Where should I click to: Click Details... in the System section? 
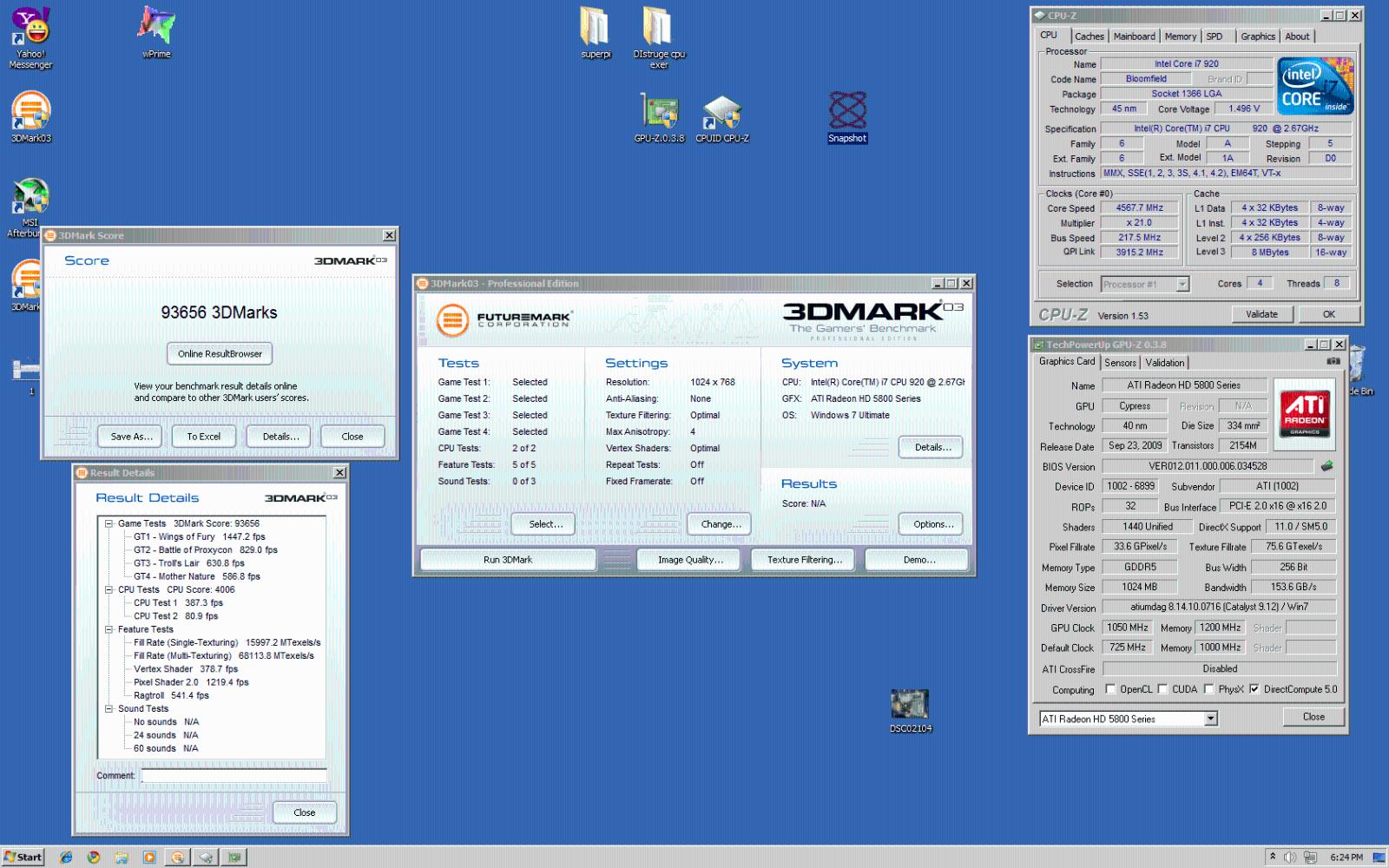931,447
